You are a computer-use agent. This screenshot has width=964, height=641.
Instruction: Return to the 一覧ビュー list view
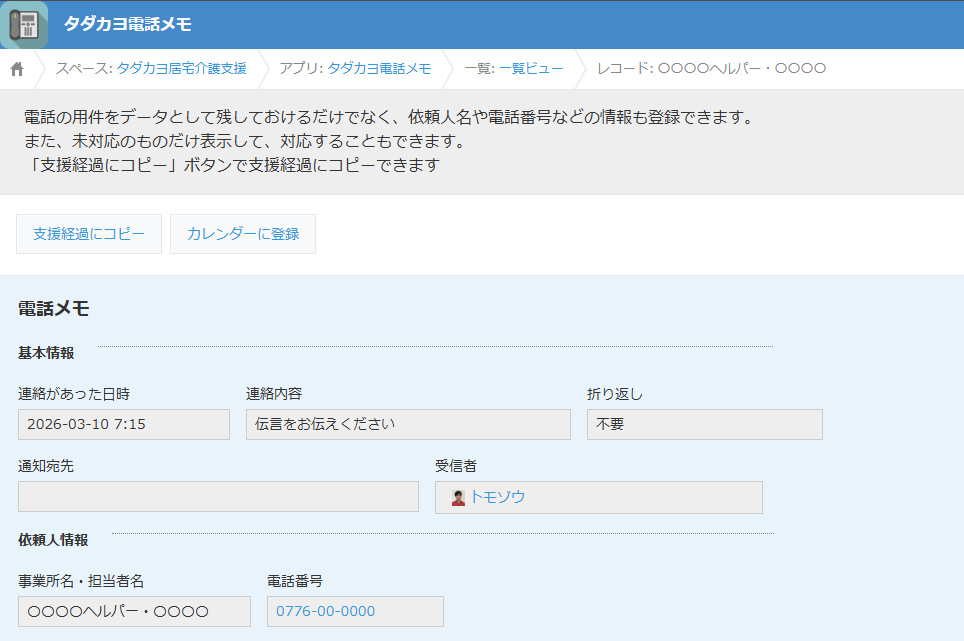[531, 69]
